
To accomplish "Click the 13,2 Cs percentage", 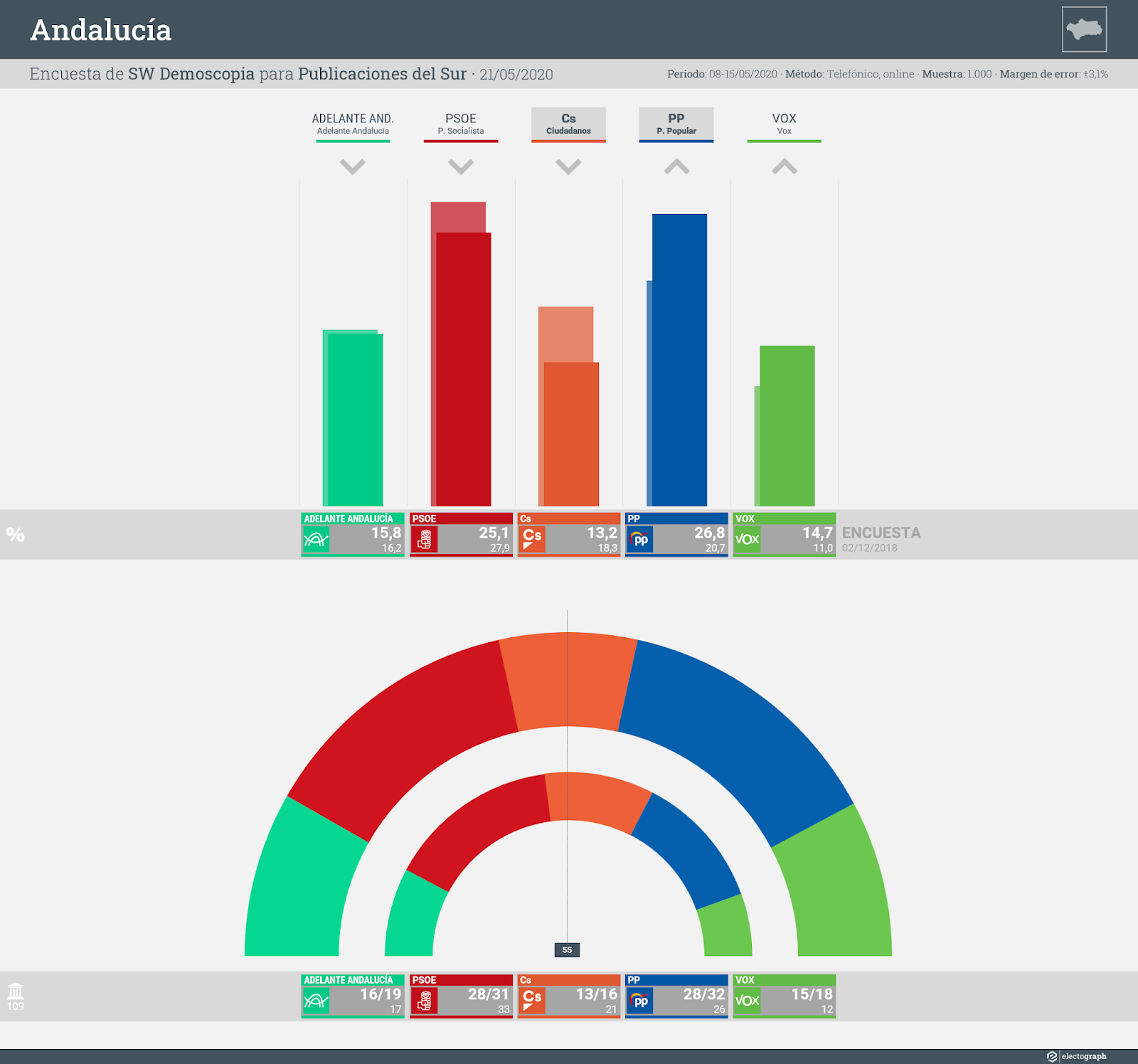I will click(602, 533).
